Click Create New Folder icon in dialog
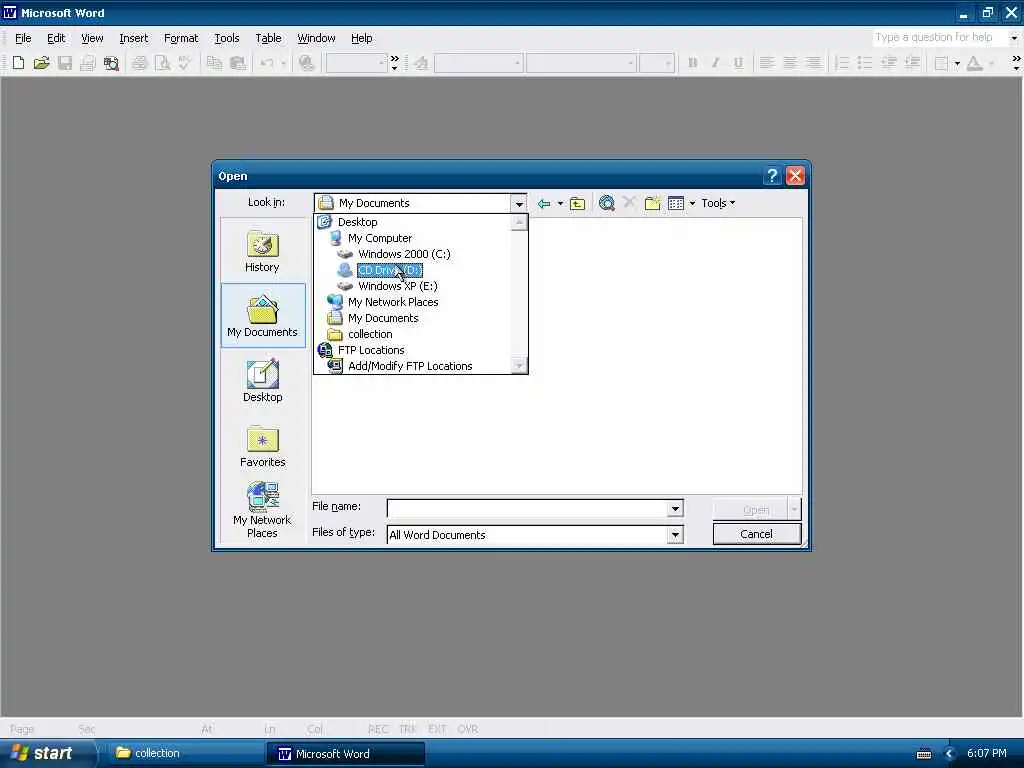Image resolution: width=1024 pixels, height=768 pixels. point(652,203)
